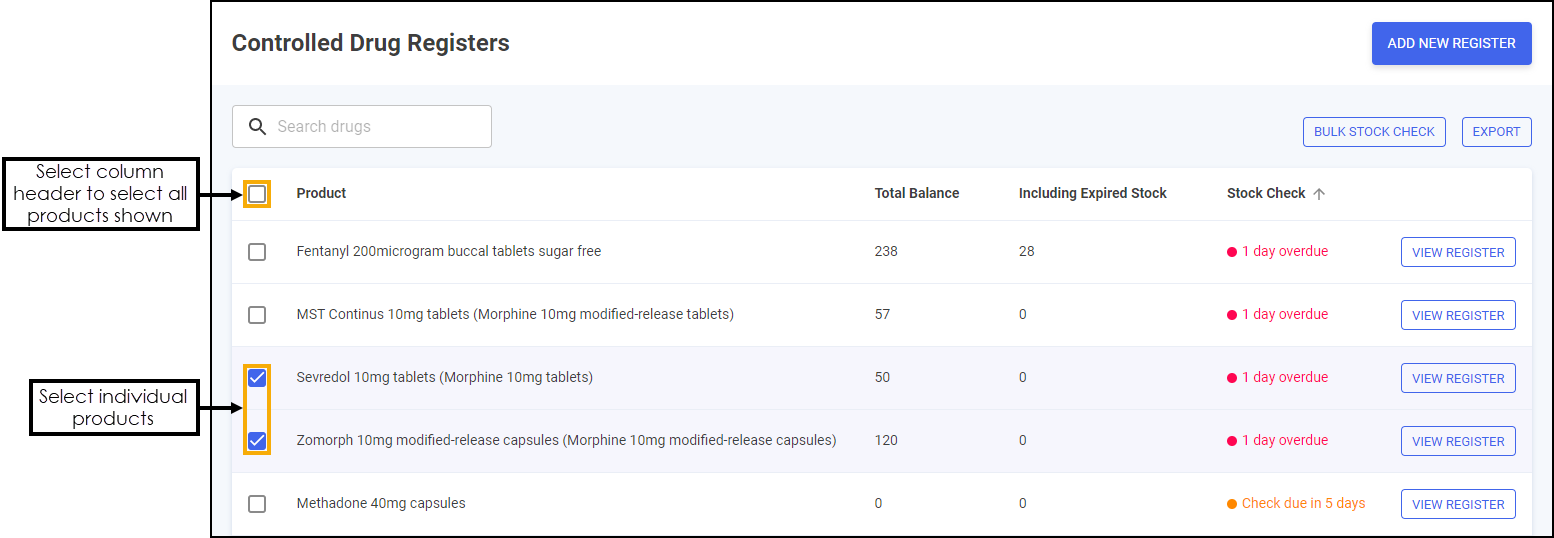
Task: Sort by Product column header
Action: coord(321,194)
